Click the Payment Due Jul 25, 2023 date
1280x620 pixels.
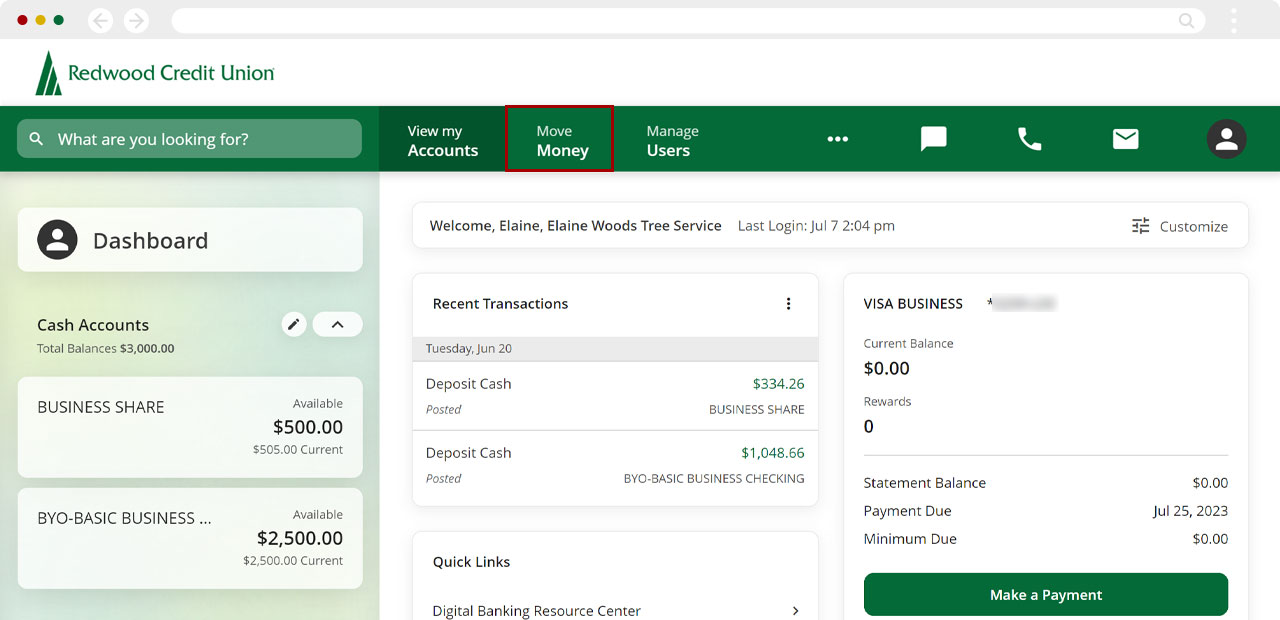[x=1190, y=511]
